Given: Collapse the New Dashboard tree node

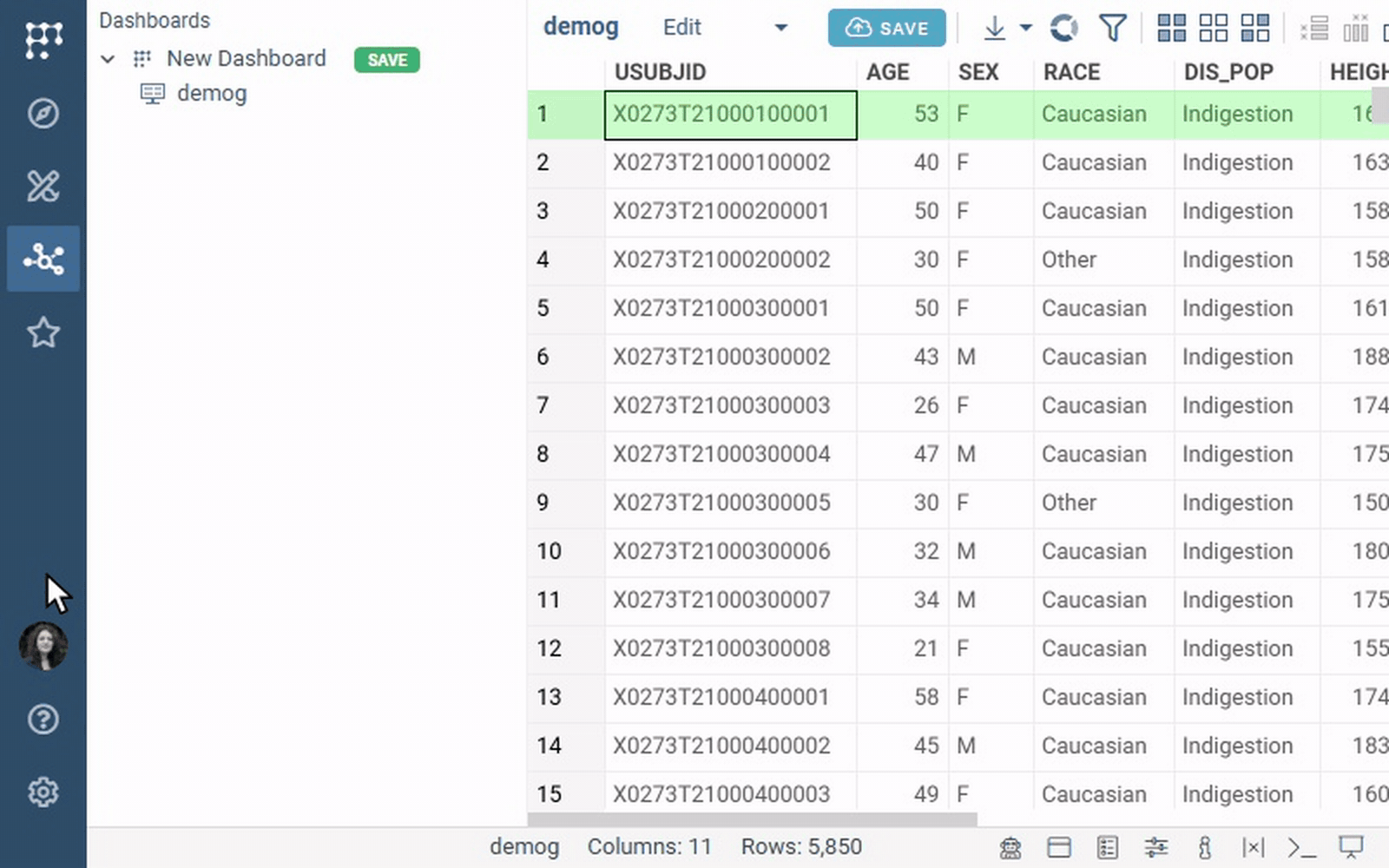Looking at the screenshot, I should point(108,59).
